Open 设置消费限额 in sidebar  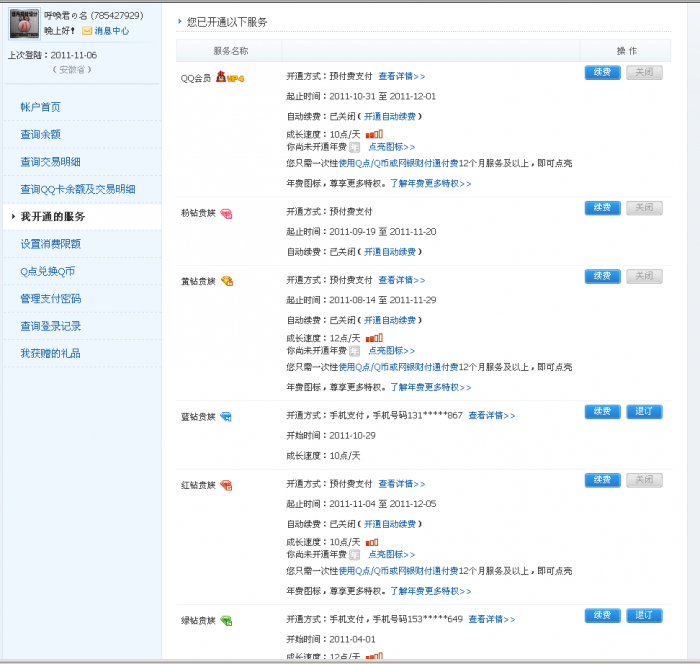[50, 244]
